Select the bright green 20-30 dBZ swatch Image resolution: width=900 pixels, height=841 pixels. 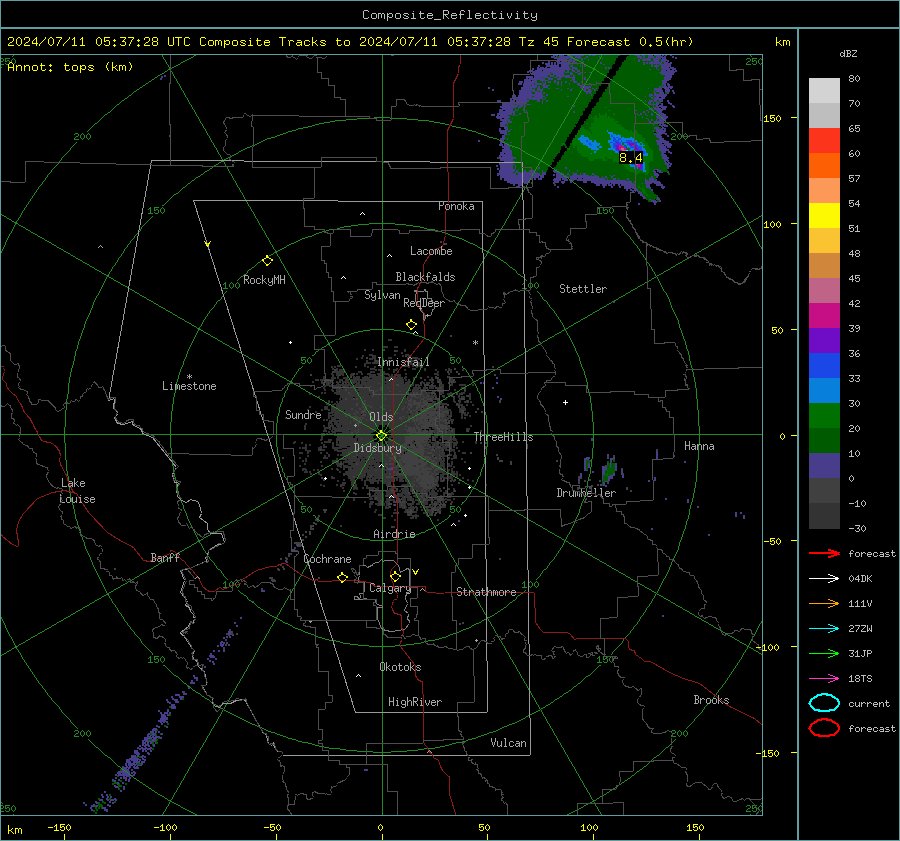(x=824, y=416)
